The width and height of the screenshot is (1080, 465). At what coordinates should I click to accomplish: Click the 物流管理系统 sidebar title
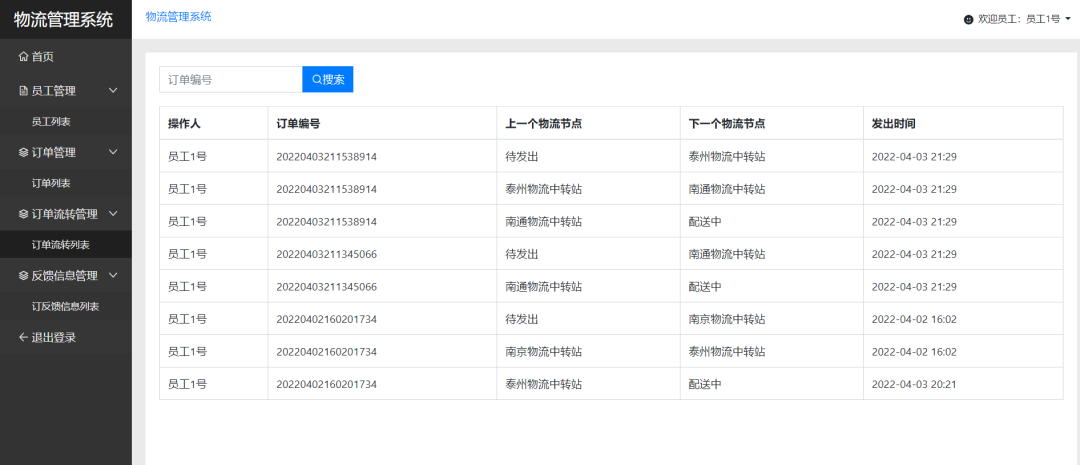(63, 19)
